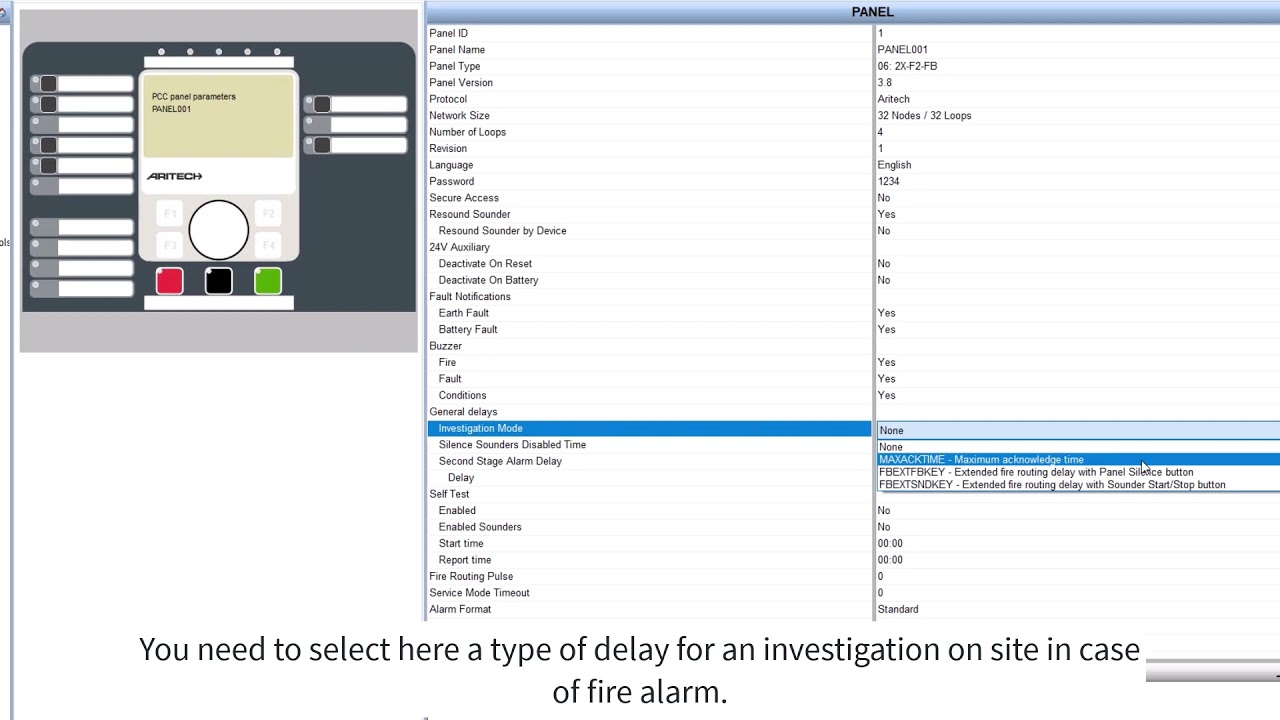Viewport: 1280px width, 720px height.
Task: Select MAXACKTIME Maximum acknowledge time option
Action: click(x=1078, y=460)
